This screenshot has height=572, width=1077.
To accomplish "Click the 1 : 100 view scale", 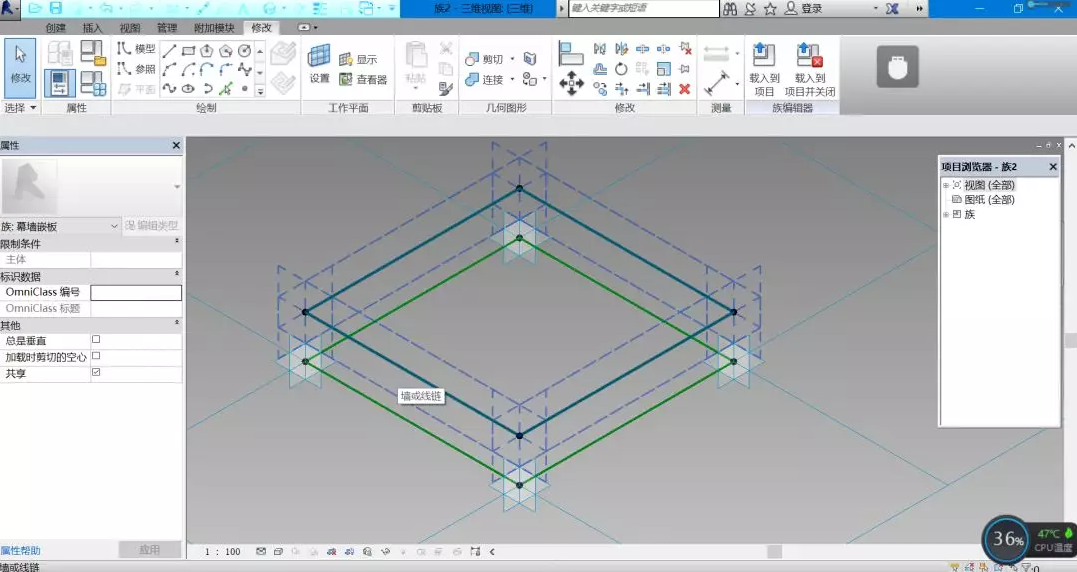I will tap(223, 551).
